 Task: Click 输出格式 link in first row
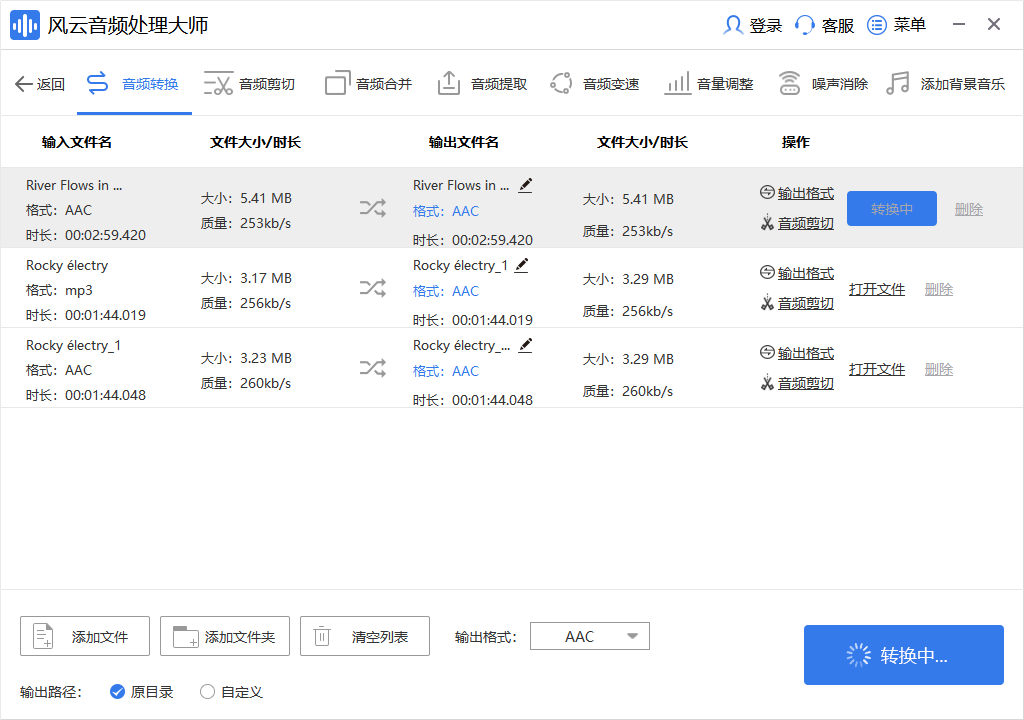coord(804,191)
